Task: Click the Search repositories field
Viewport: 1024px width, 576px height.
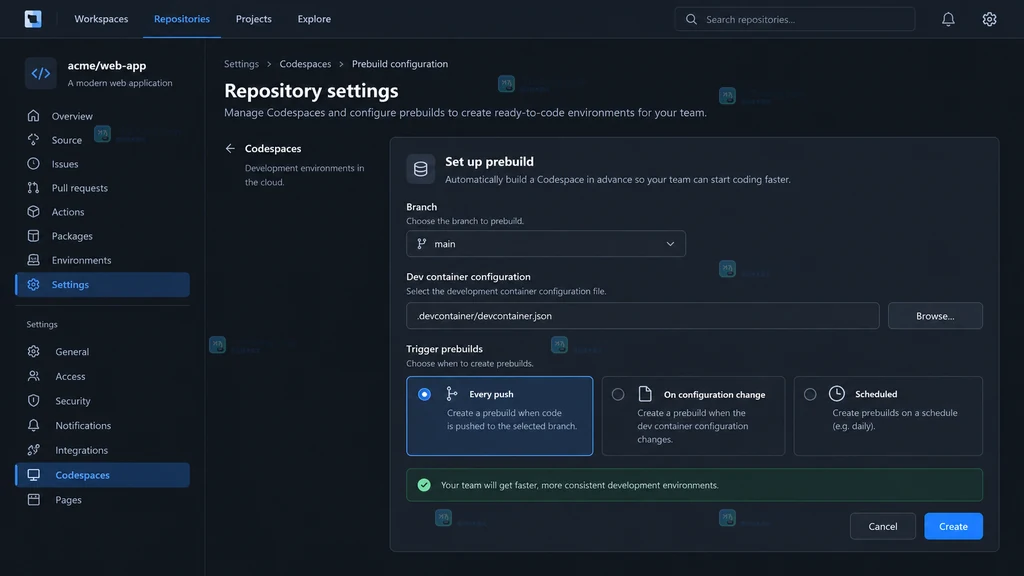Action: [x=795, y=20]
